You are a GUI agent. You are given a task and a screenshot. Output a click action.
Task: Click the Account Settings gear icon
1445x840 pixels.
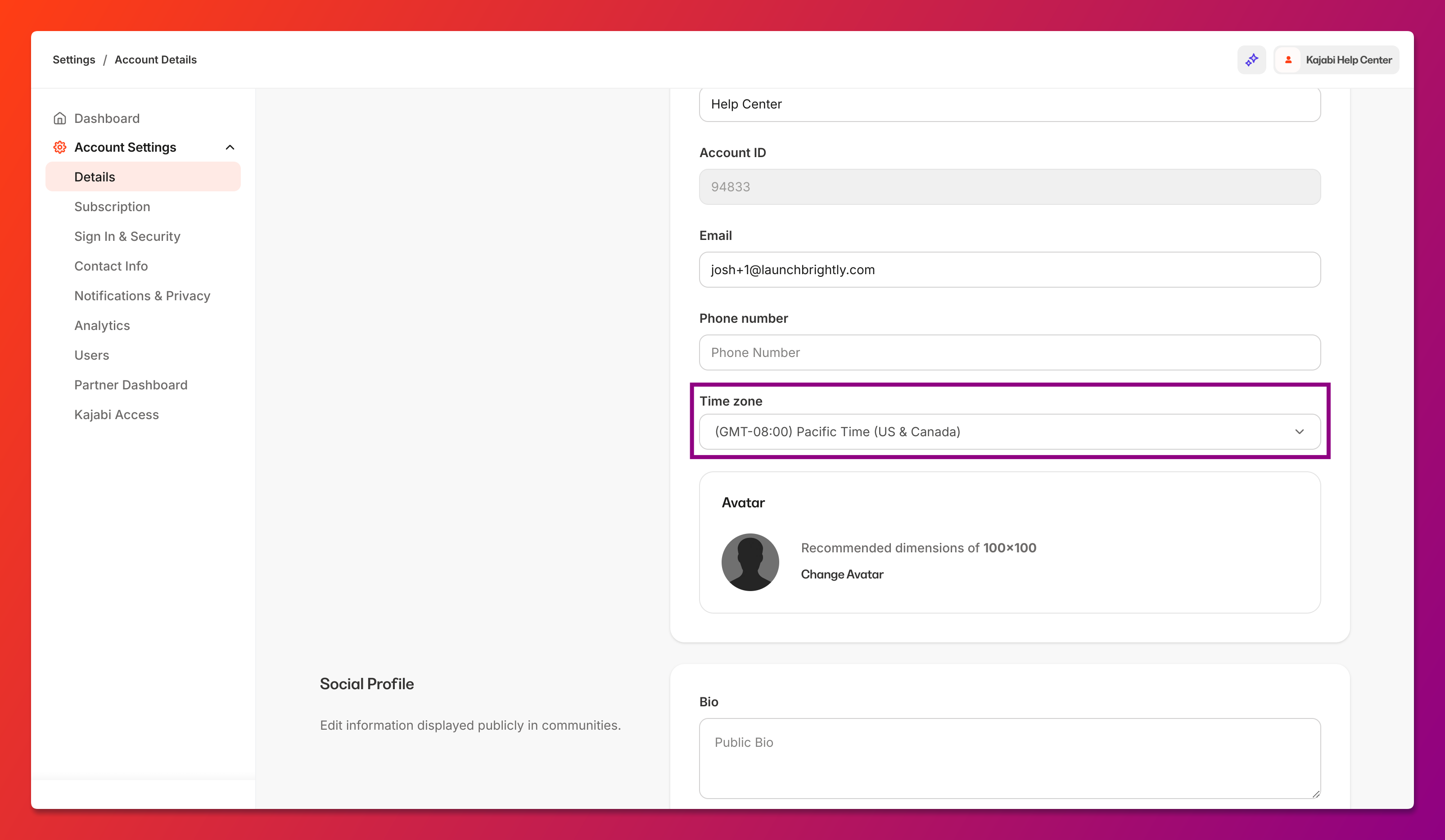click(59, 147)
